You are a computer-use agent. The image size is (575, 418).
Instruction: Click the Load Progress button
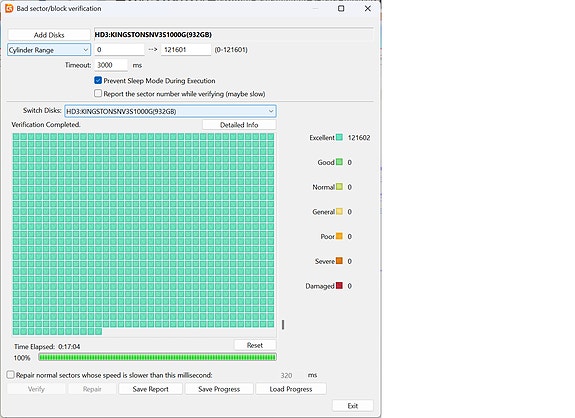pos(291,389)
